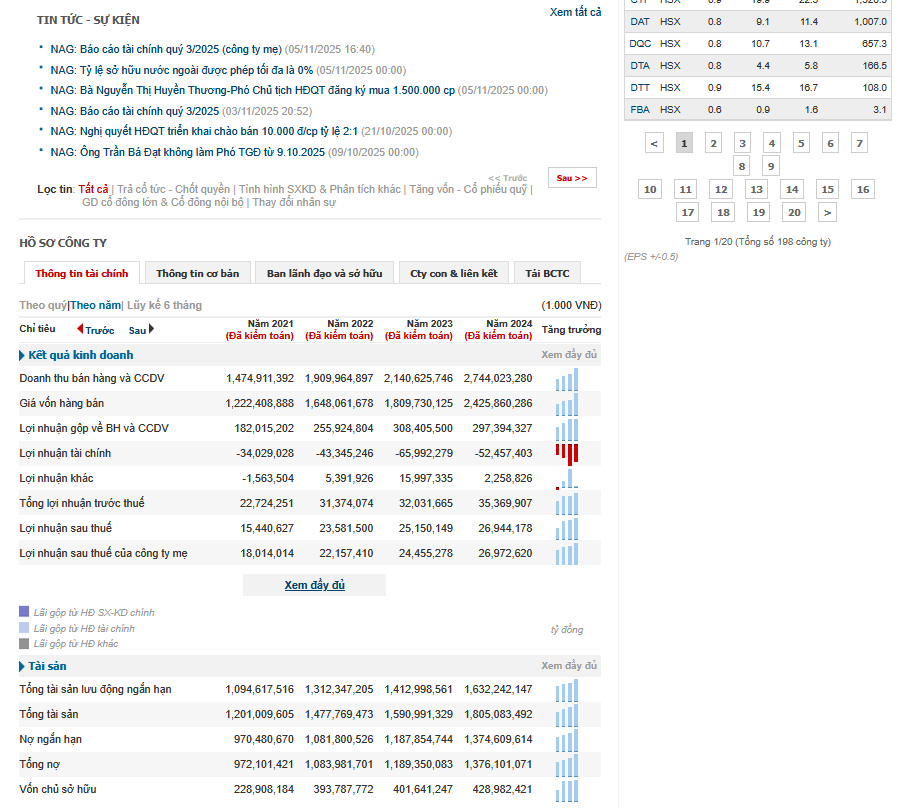Open 'Ban lãnh đạo và sở hữu' tab

pos(324,273)
